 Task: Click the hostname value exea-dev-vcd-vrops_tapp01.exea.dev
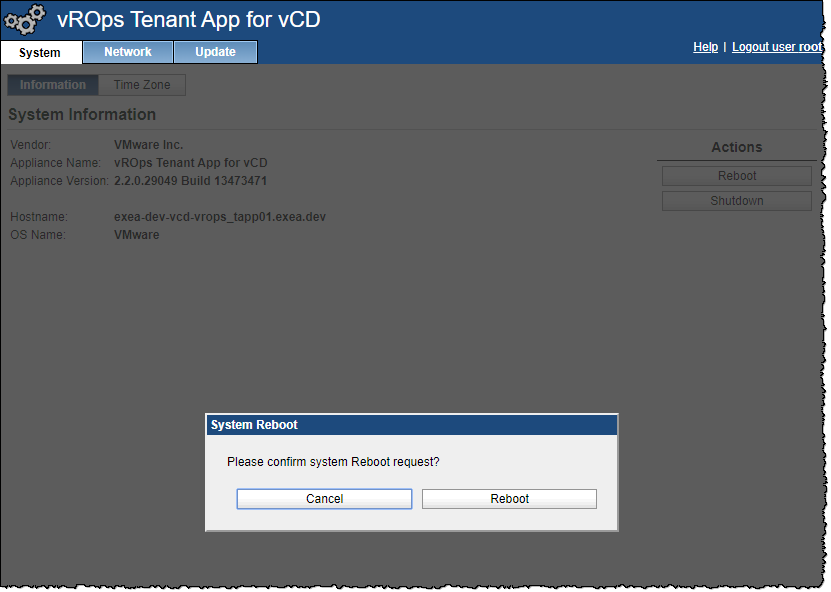(x=220, y=217)
